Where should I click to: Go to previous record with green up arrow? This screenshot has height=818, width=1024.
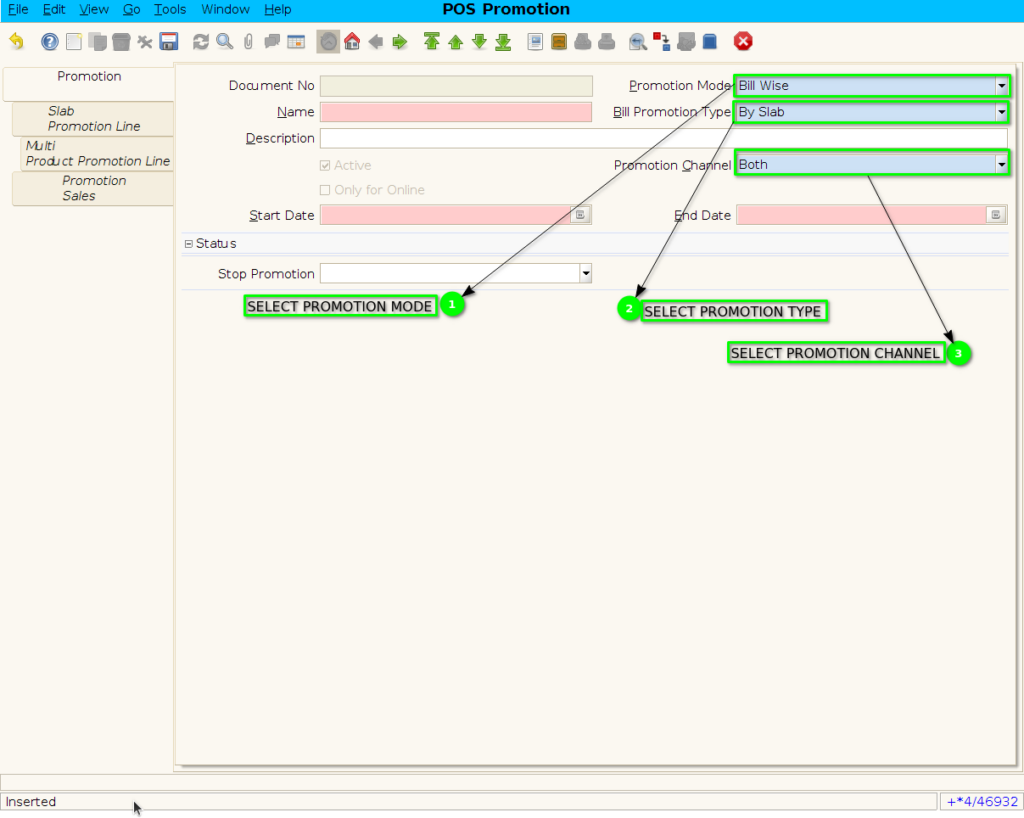455,42
